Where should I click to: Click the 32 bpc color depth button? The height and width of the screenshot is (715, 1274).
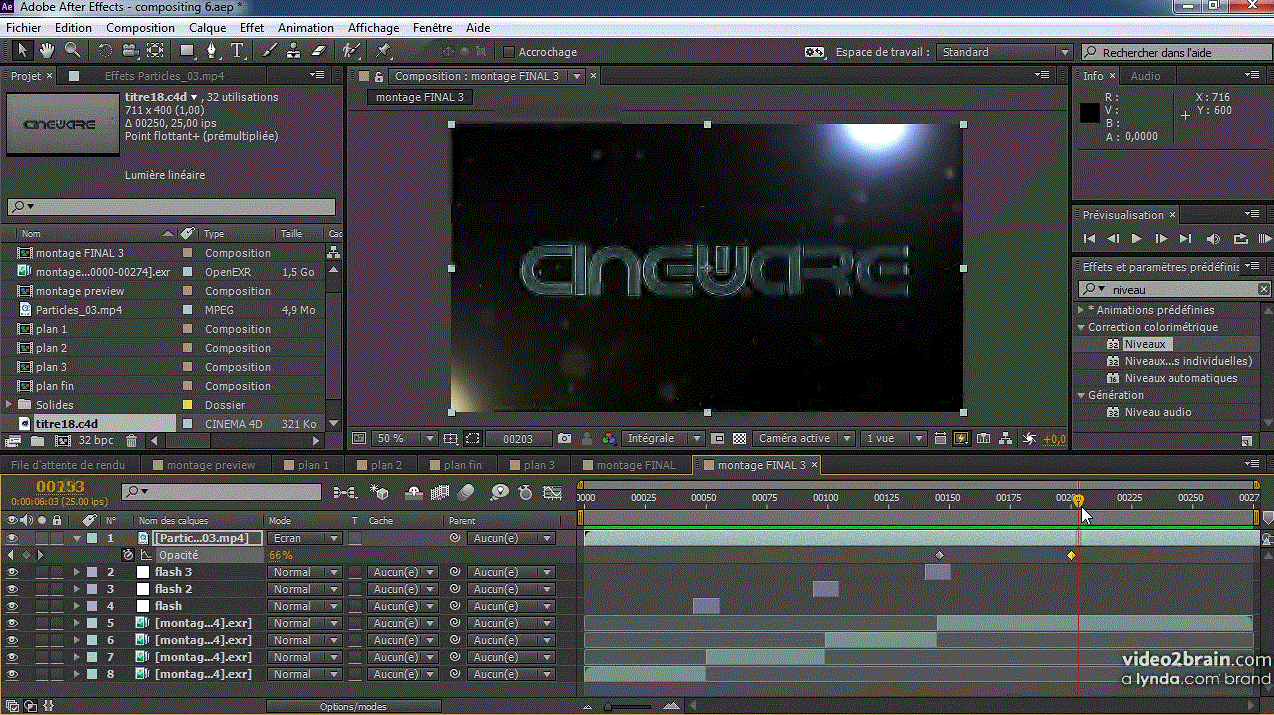tap(96, 440)
